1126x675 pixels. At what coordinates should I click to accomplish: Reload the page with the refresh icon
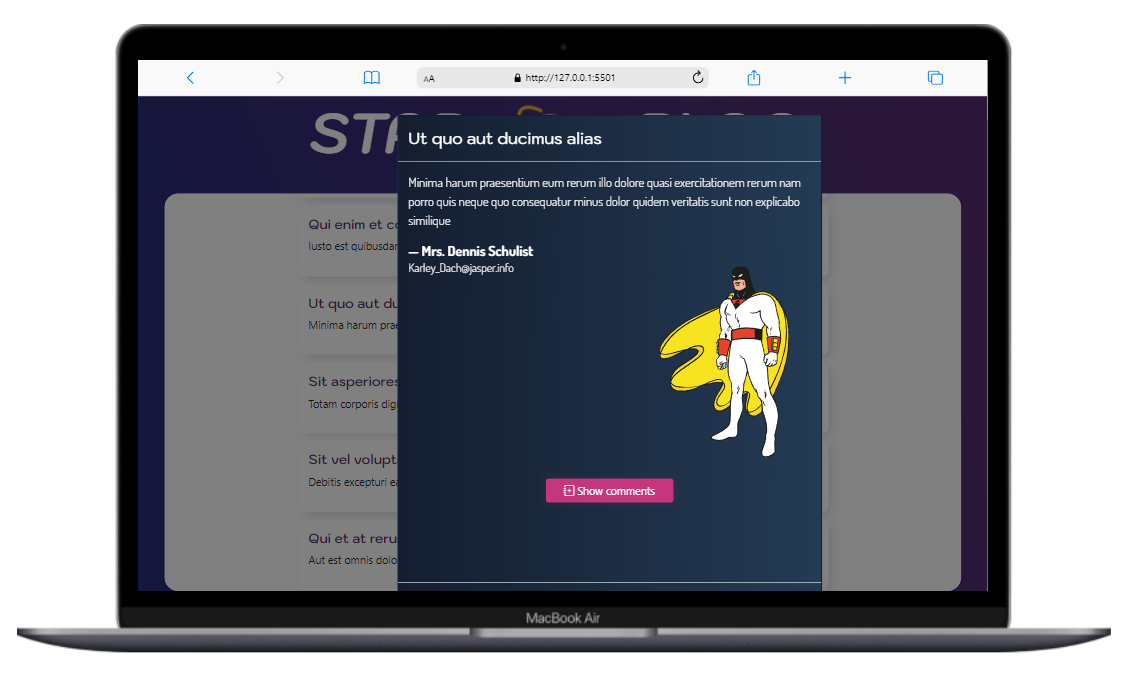(697, 78)
